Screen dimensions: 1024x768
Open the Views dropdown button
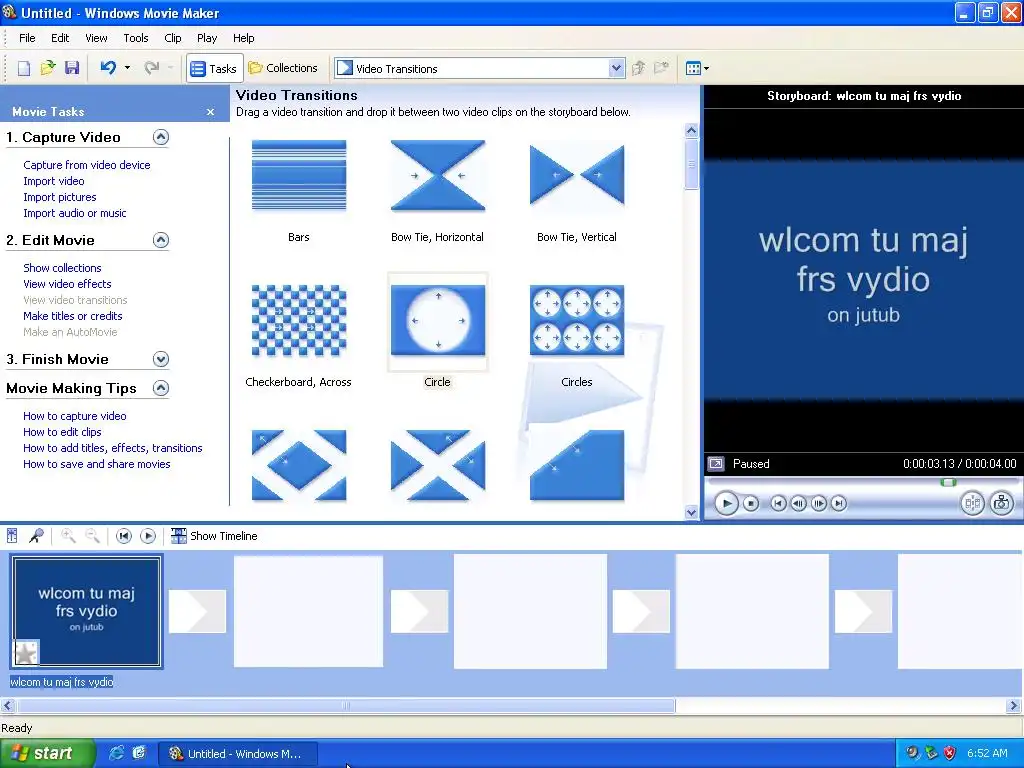[697, 68]
